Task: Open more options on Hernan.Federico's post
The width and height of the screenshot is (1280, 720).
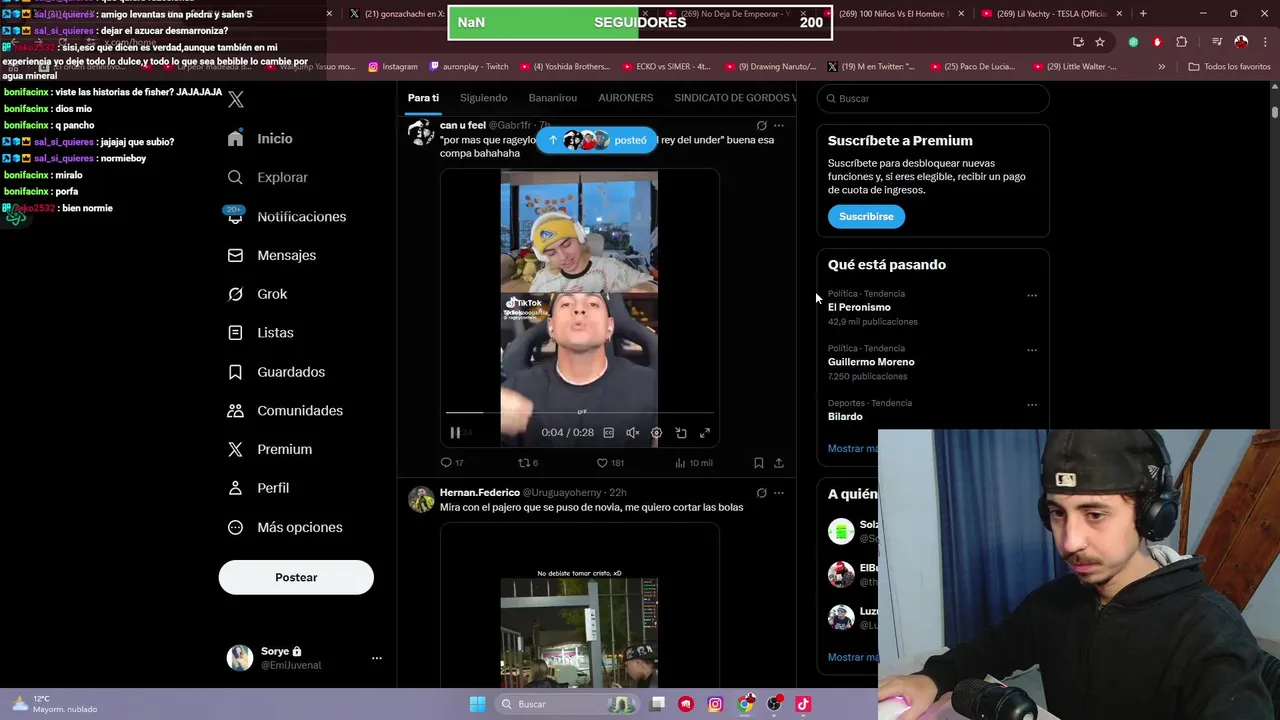Action: [x=779, y=493]
